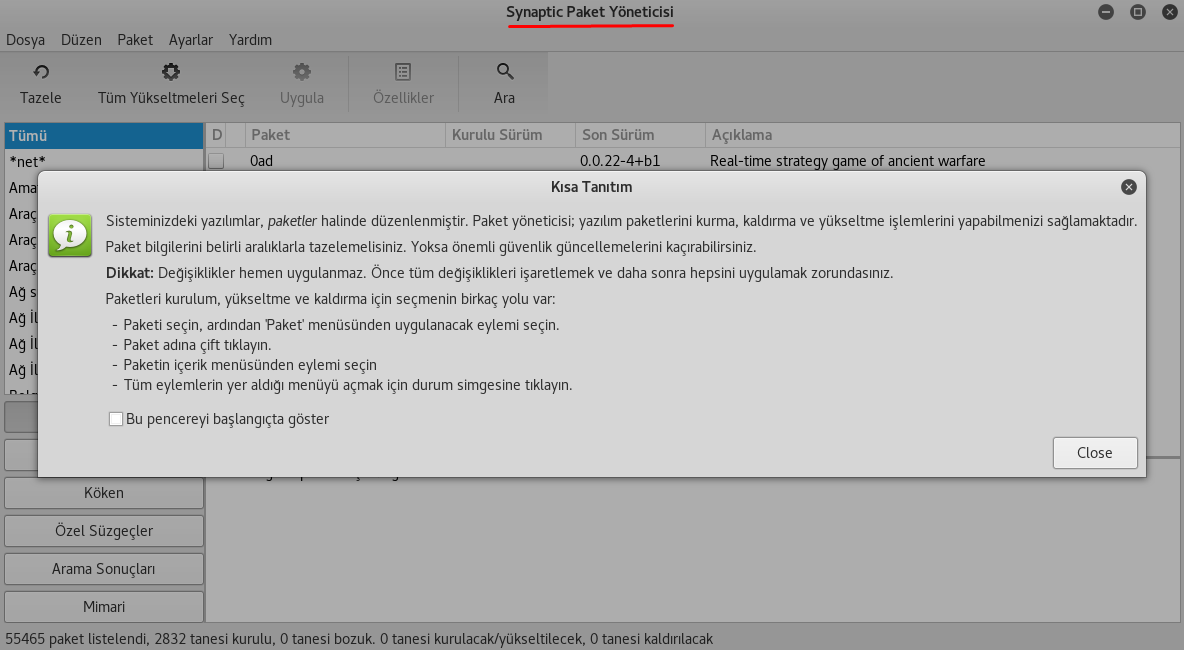Select the *net* category
Image resolution: width=1184 pixels, height=650 pixels.
point(104,162)
